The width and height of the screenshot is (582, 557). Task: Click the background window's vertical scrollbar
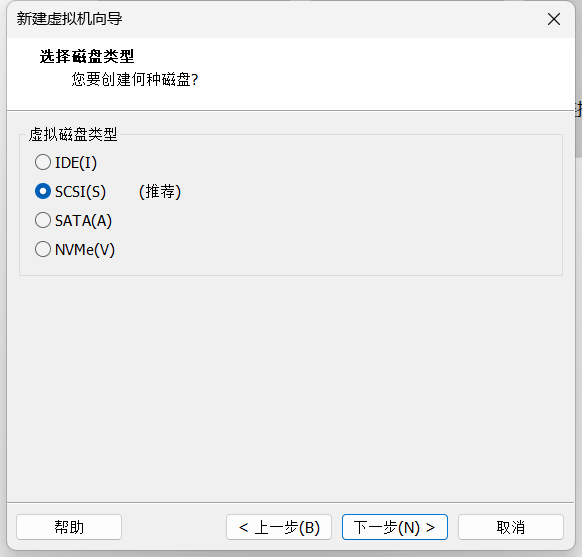coord(579,130)
